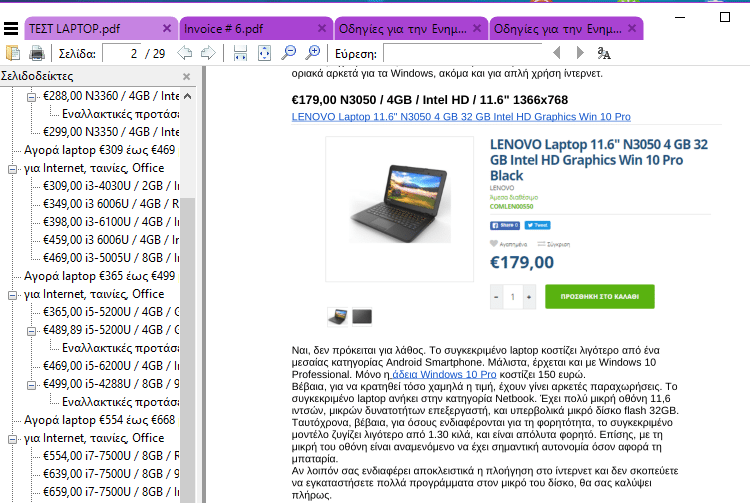
Task: Zoom out with magnifier minus icon
Action: [288, 53]
